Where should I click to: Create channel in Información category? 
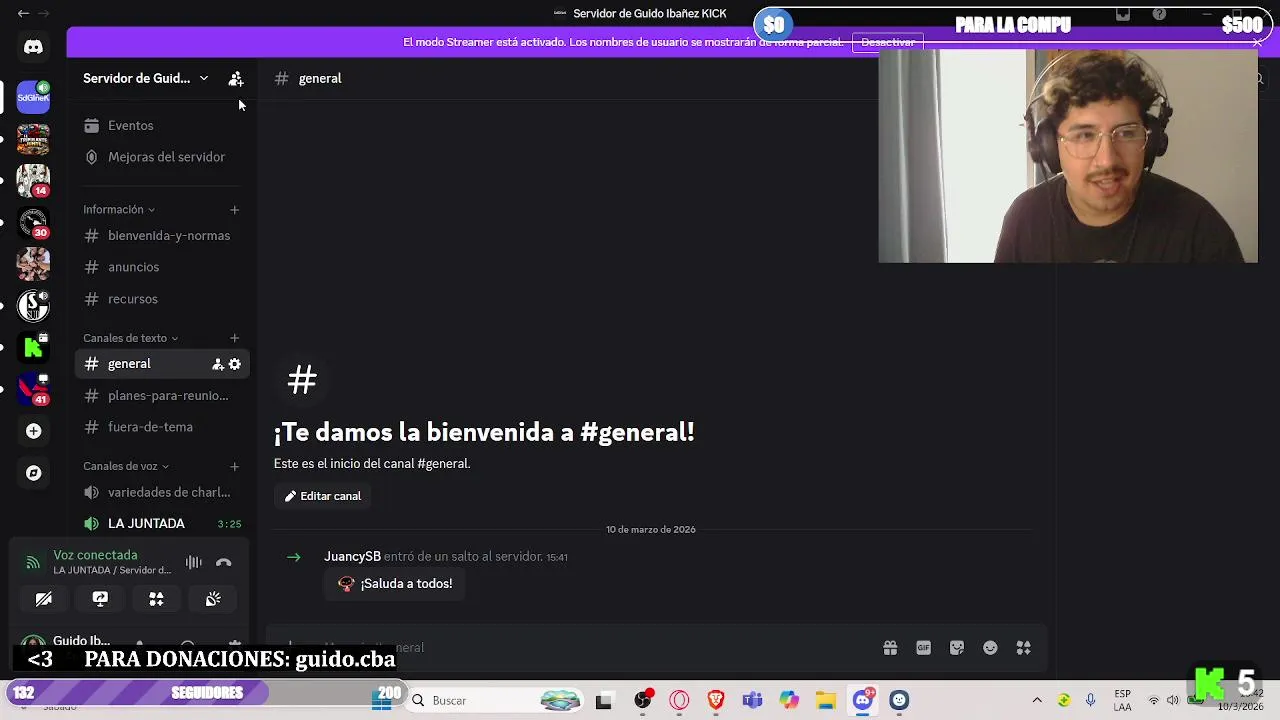click(x=234, y=210)
